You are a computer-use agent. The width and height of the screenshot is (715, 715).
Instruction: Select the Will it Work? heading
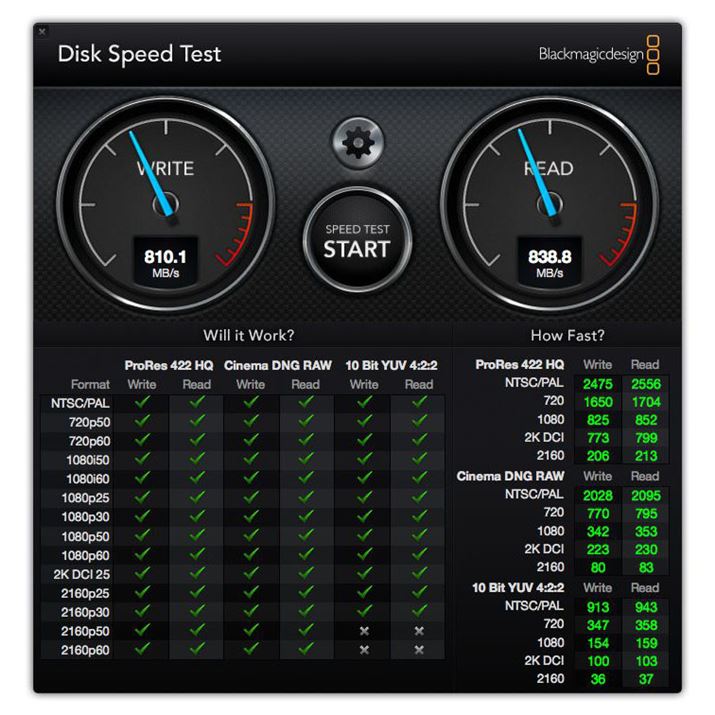(x=249, y=336)
